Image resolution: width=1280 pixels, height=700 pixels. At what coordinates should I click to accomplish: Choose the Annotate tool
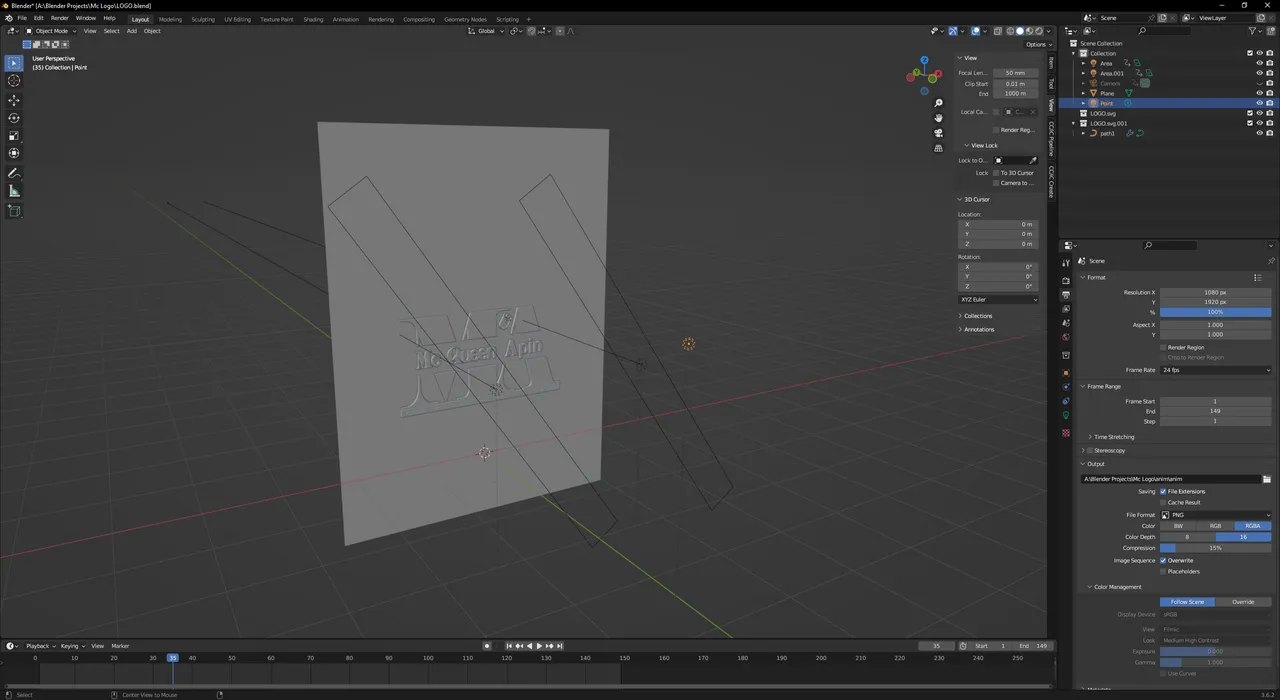tap(14, 174)
